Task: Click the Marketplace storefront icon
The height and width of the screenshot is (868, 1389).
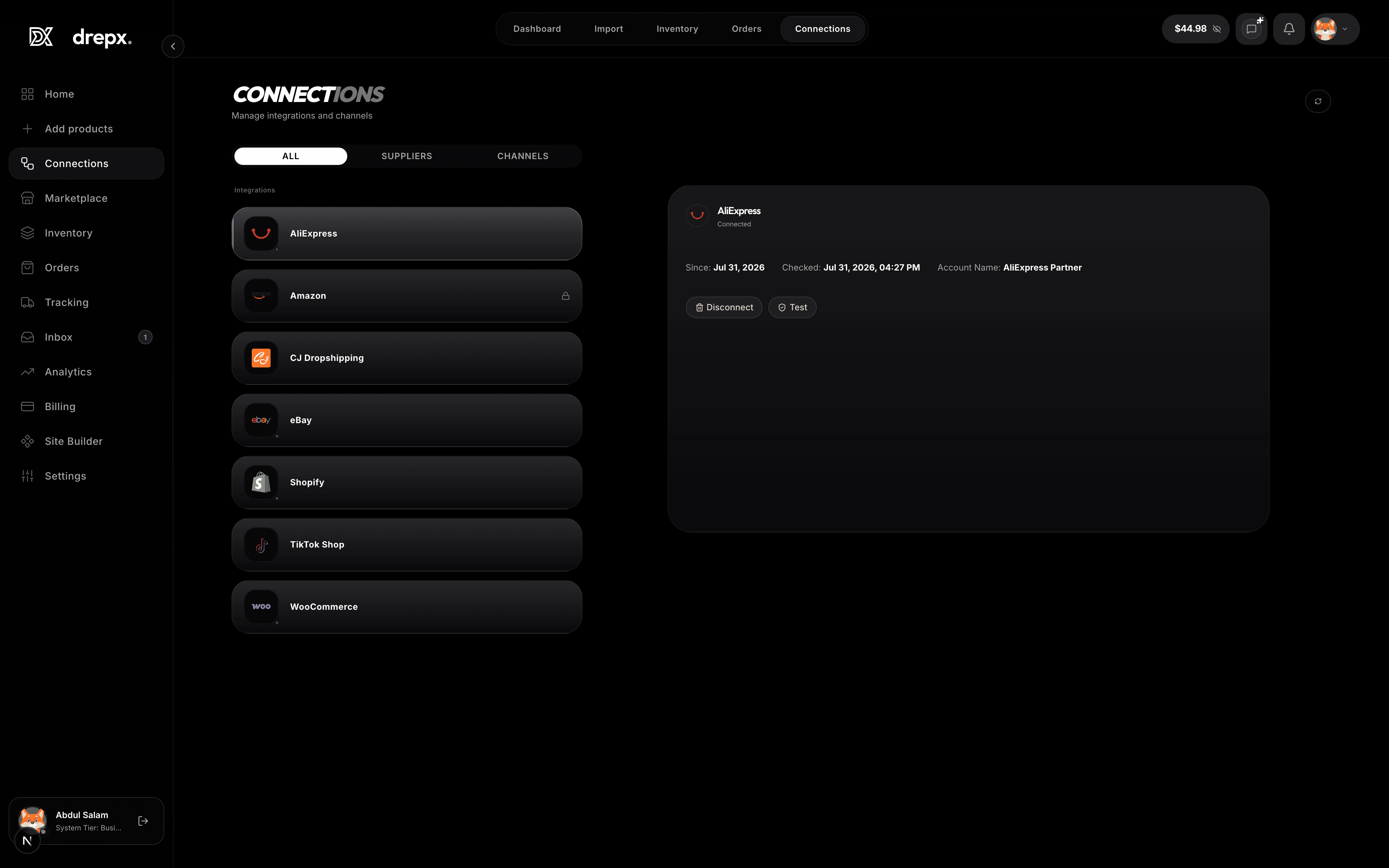Action: point(27,198)
